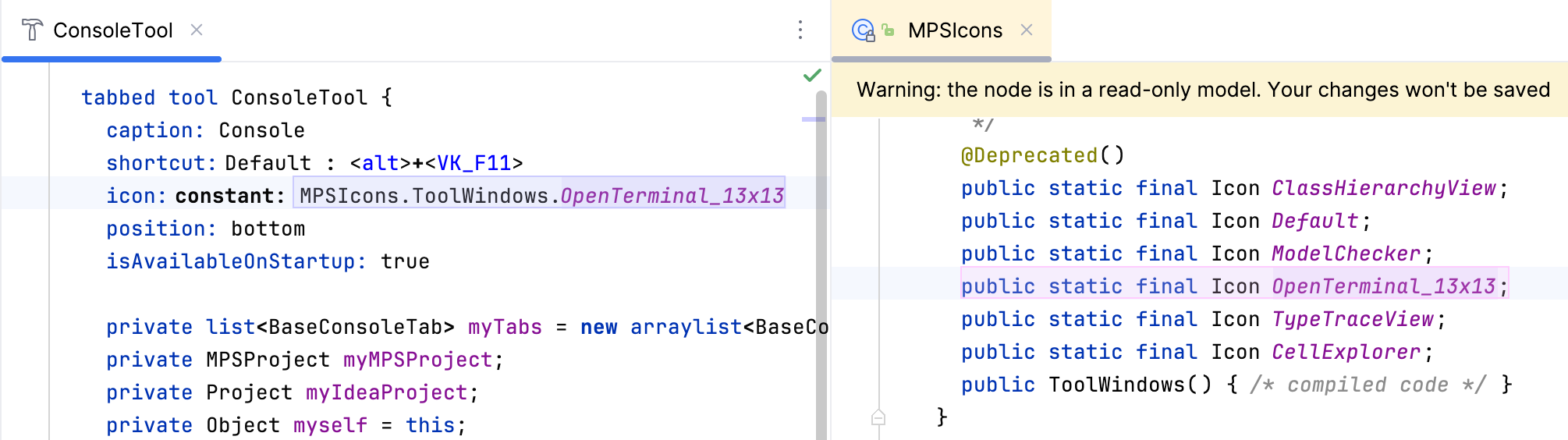Image resolution: width=1568 pixels, height=440 pixels.
Task: Collapse the code block at fold marker
Action: click(x=878, y=417)
